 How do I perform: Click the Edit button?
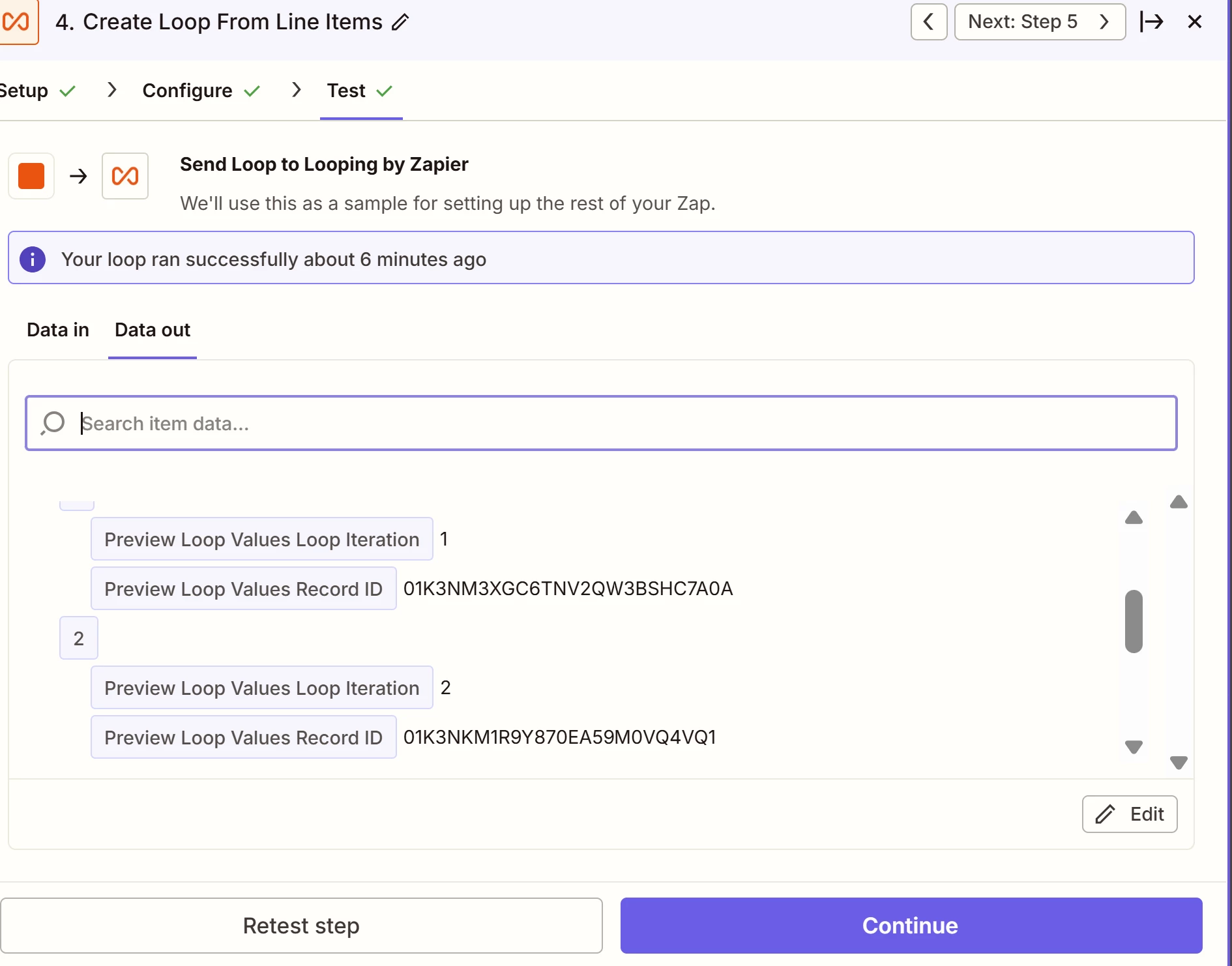coord(1130,814)
